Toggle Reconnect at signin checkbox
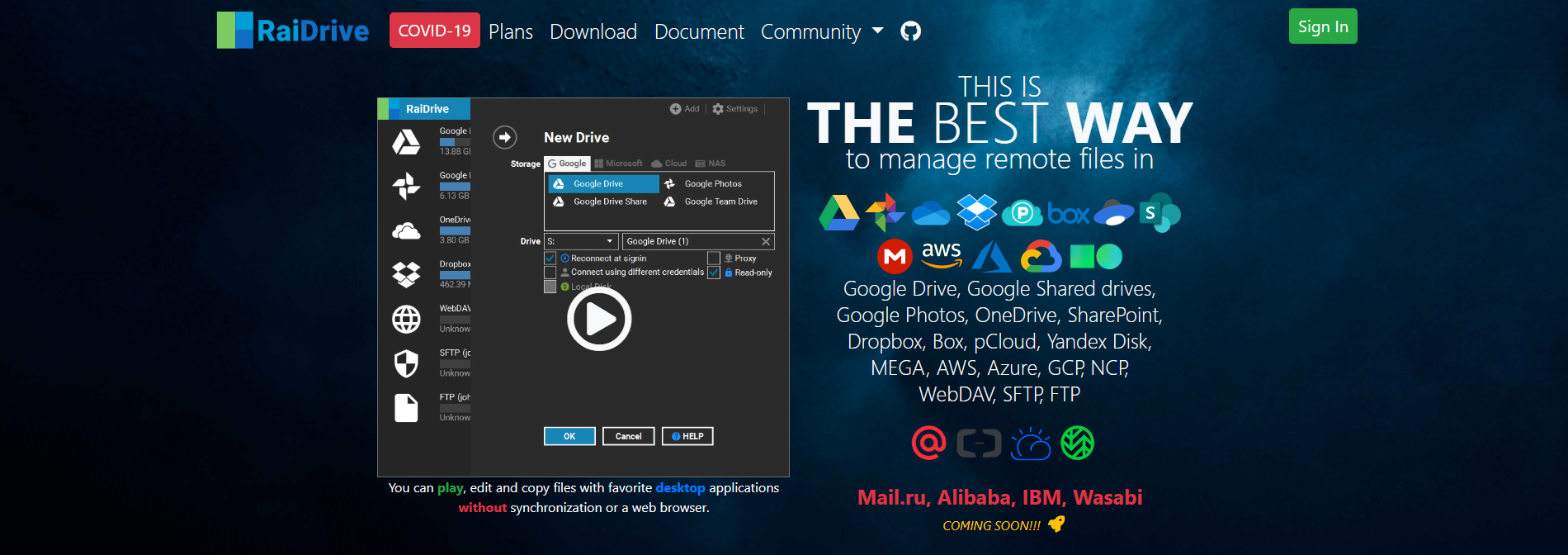 click(x=550, y=259)
